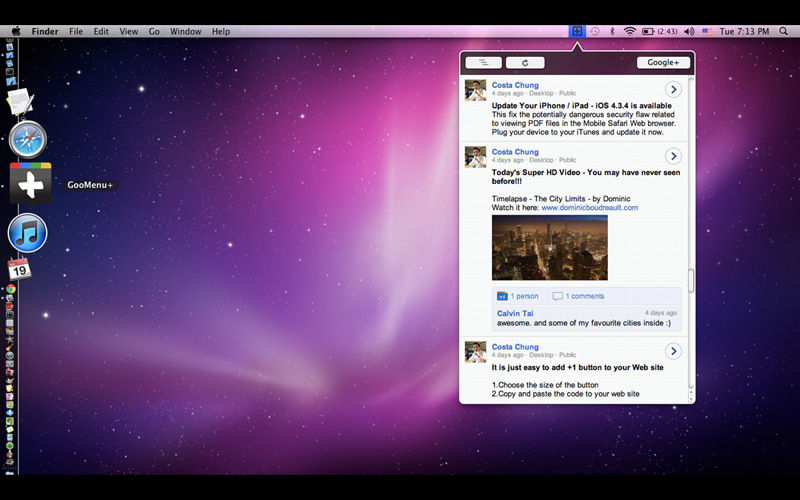Click the '1 comments' link

click(x=585, y=296)
